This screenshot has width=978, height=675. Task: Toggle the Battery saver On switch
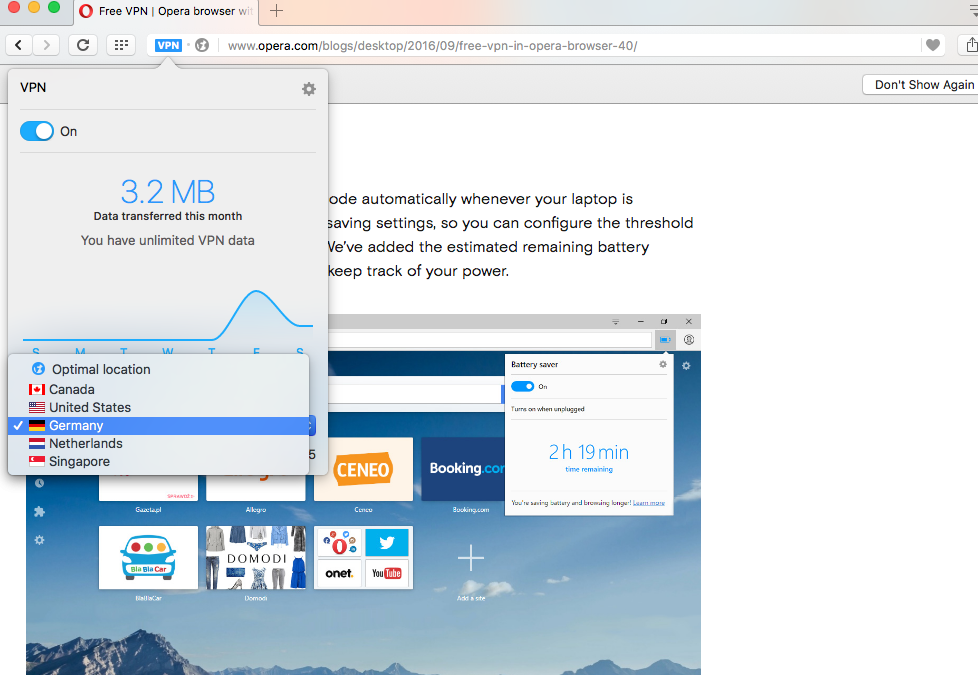pyautogui.click(x=523, y=386)
